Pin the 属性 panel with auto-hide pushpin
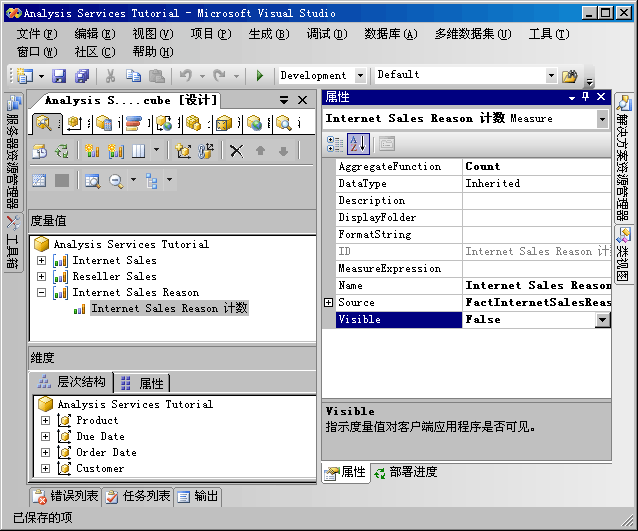638x531 pixels. [x=585, y=97]
